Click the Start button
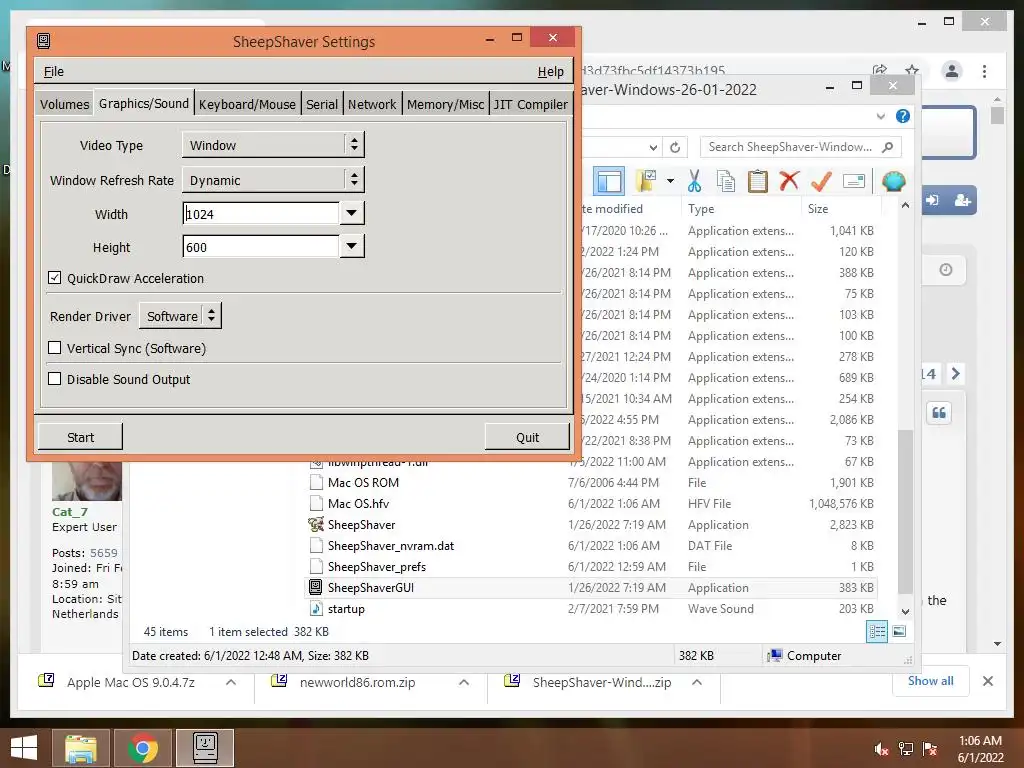 point(80,437)
